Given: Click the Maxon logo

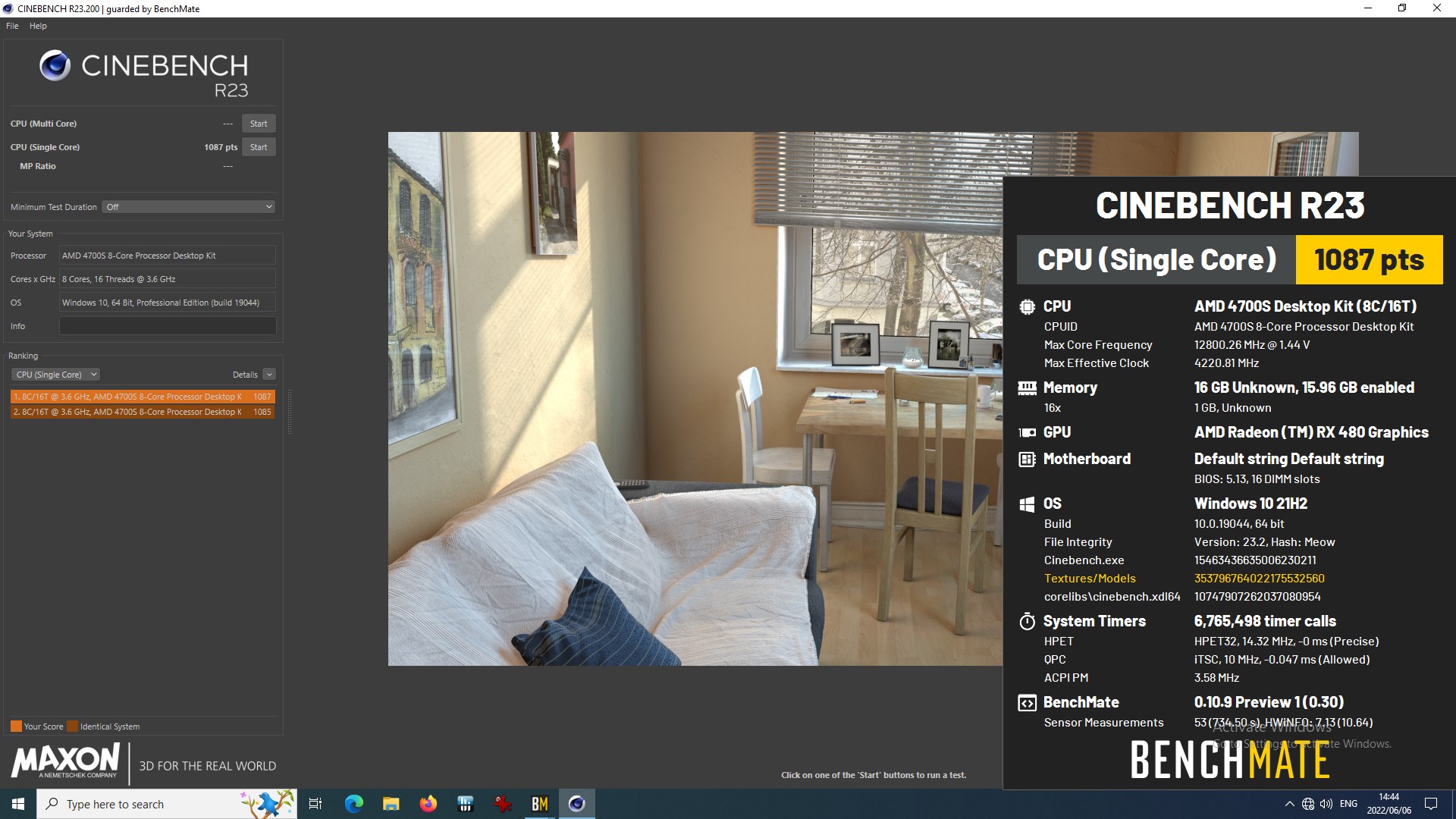Looking at the screenshot, I should pos(65,761).
